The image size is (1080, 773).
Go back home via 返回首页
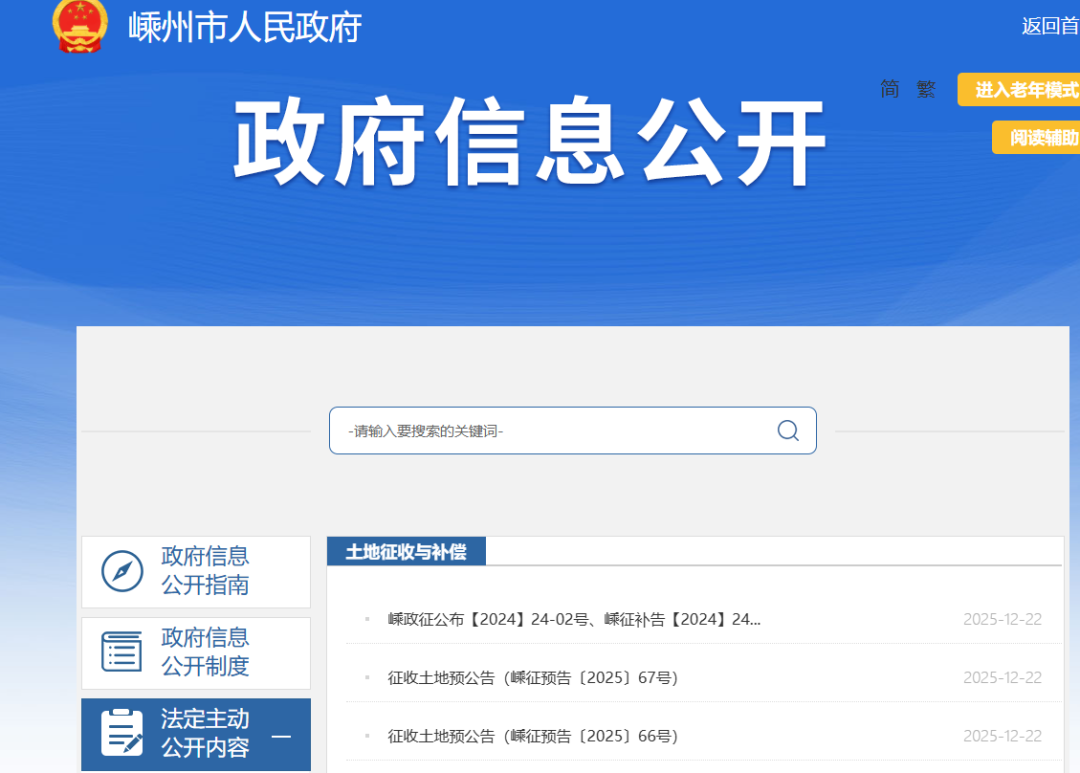pos(1049,27)
